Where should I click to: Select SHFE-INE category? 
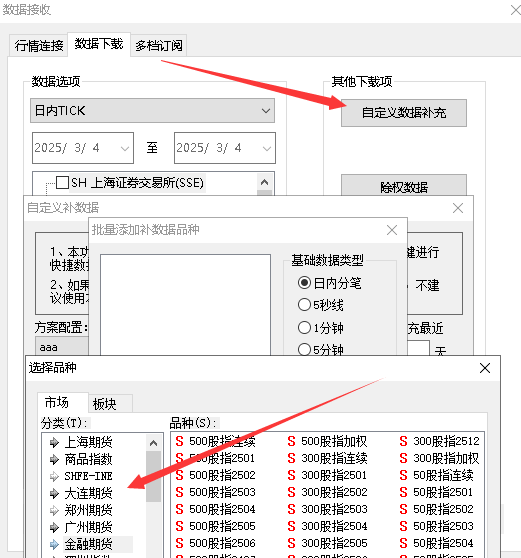(x=88, y=476)
